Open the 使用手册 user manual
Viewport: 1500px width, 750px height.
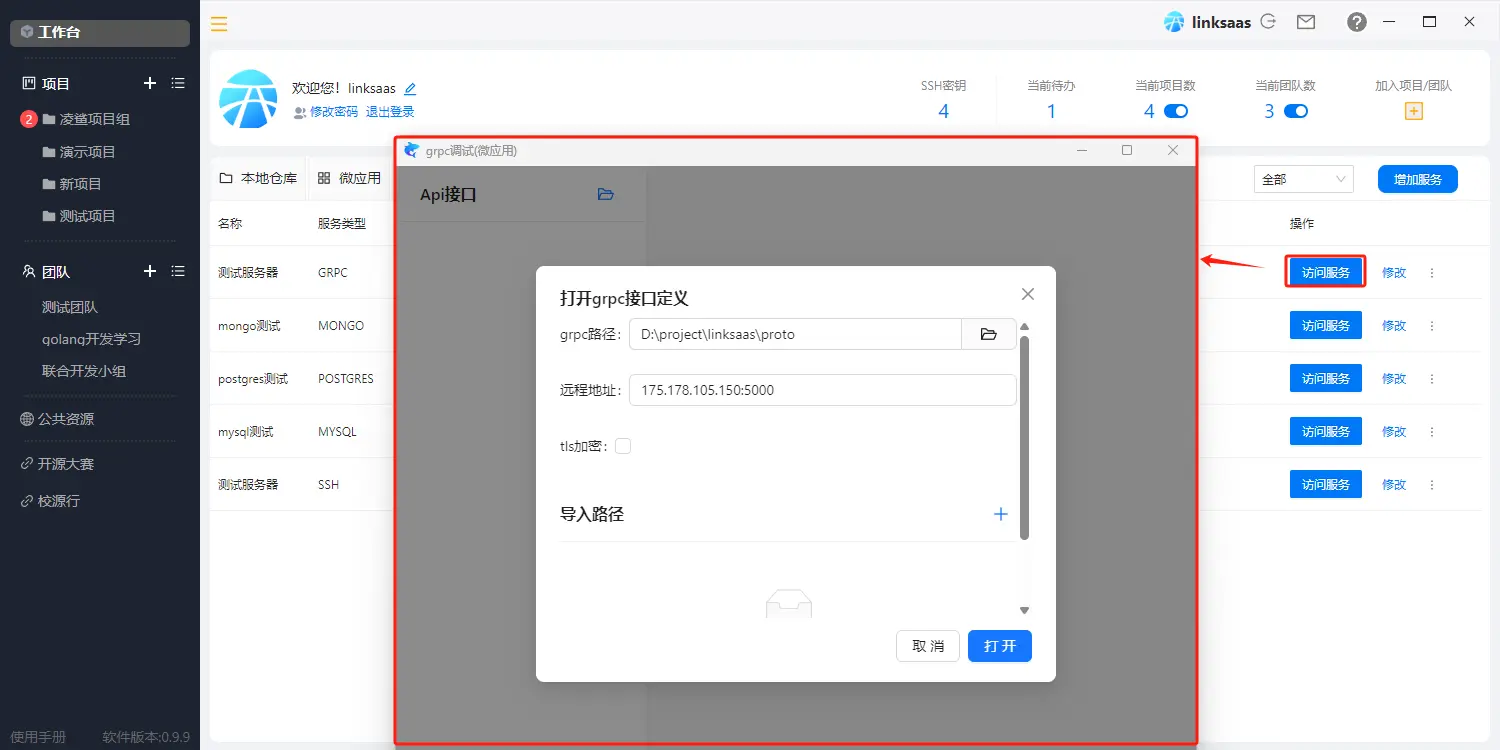[x=38, y=737]
